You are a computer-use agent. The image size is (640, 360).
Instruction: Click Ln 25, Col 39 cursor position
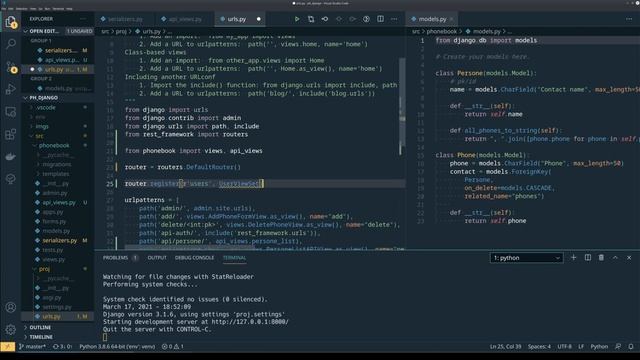(505, 347)
